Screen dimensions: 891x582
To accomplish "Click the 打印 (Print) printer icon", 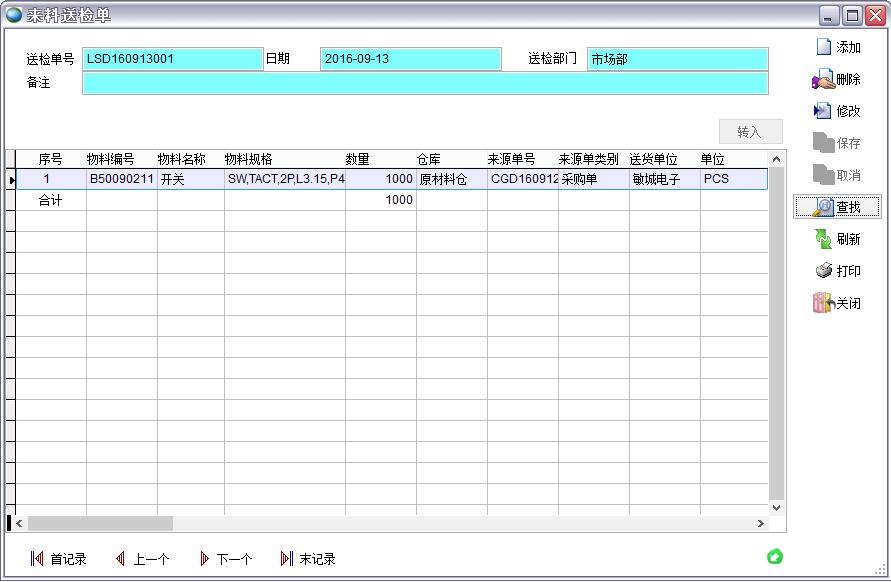I will pyautogui.click(x=823, y=271).
